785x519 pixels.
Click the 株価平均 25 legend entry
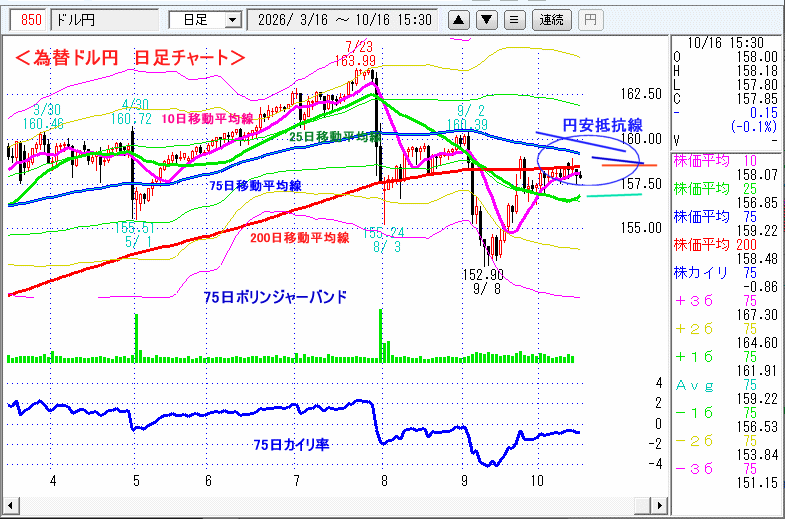pyautogui.click(x=715, y=189)
